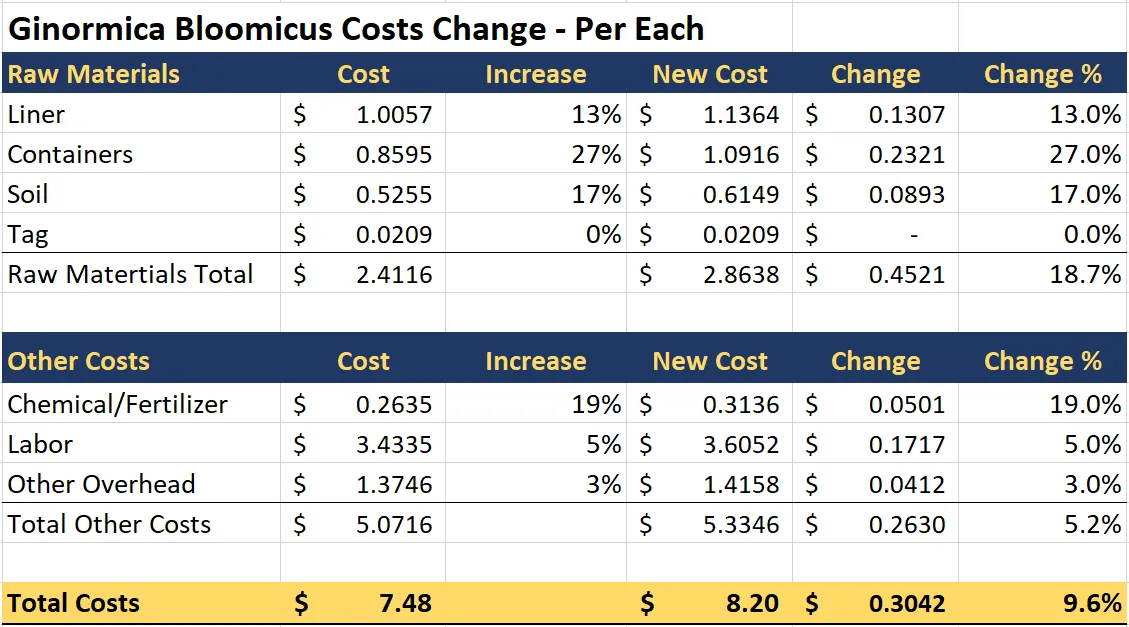Select raw materials new total 2.8638
Viewport: 1129px width, 627px height.
741,274
